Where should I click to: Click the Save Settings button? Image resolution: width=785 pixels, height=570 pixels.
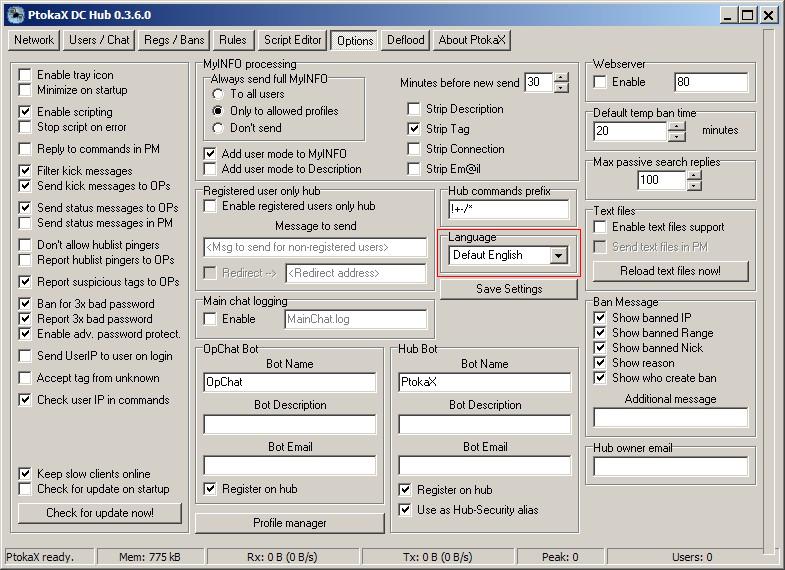pos(509,289)
